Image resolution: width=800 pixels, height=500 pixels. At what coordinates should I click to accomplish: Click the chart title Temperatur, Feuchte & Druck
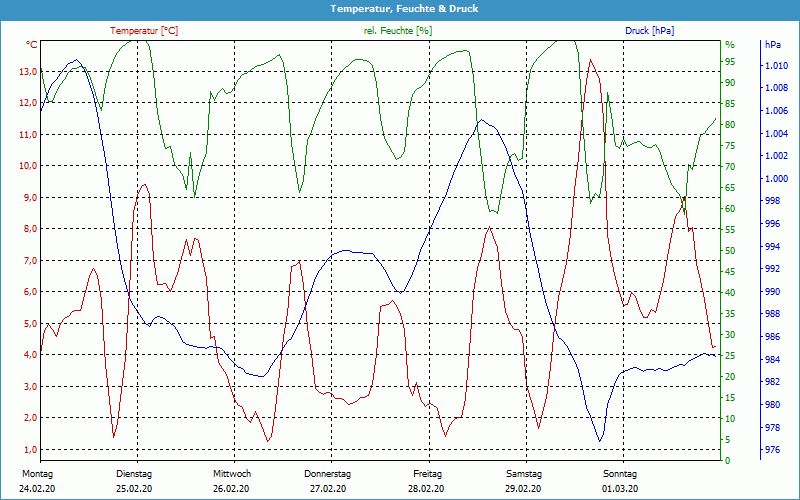coord(400,8)
